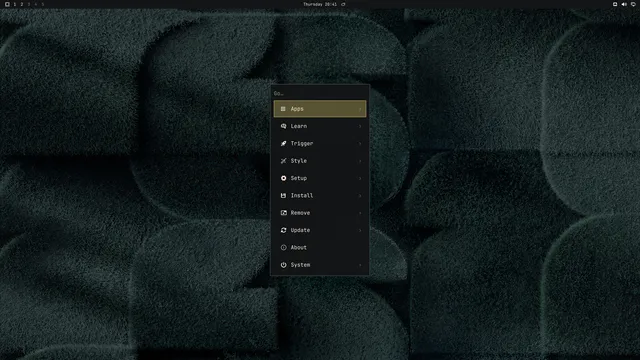Expand the Apps submenu chevron
640x360 pixels.
coord(360,109)
